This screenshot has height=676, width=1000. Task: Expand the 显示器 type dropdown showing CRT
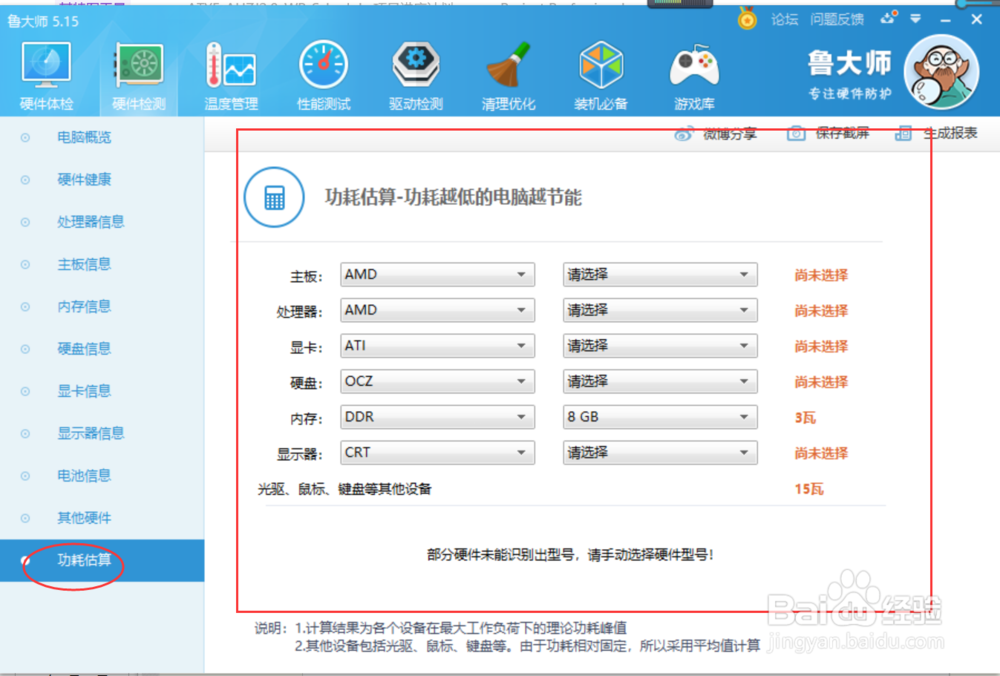point(438,453)
